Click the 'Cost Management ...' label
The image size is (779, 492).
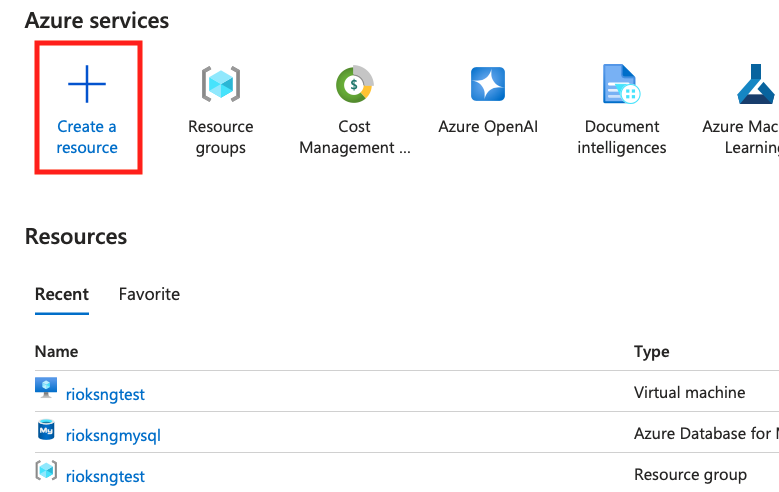point(355,137)
